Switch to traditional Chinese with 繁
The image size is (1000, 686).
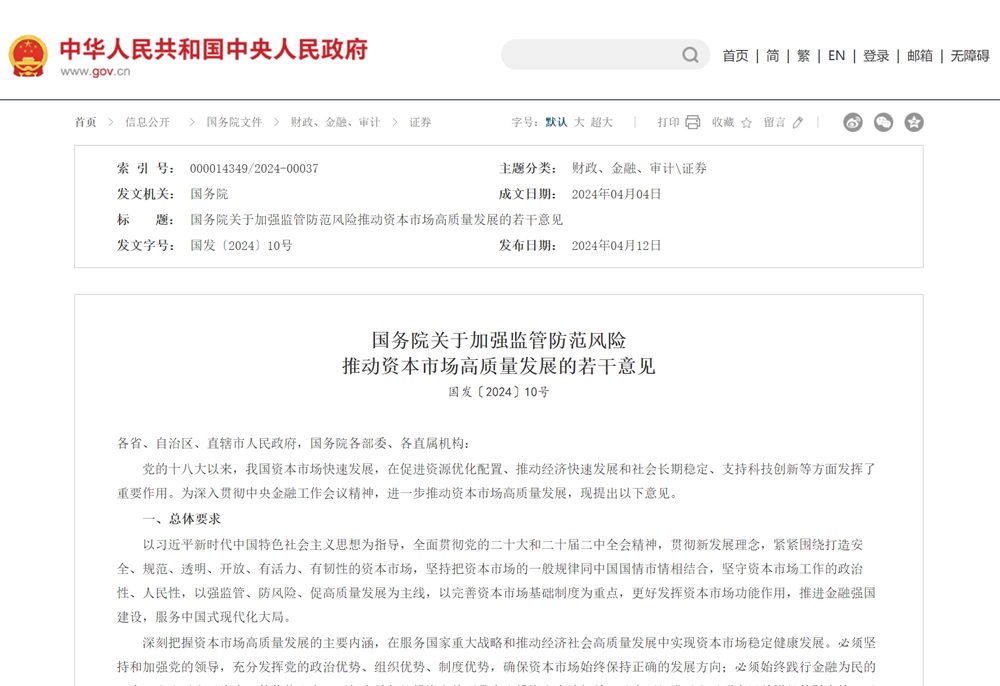(803, 56)
